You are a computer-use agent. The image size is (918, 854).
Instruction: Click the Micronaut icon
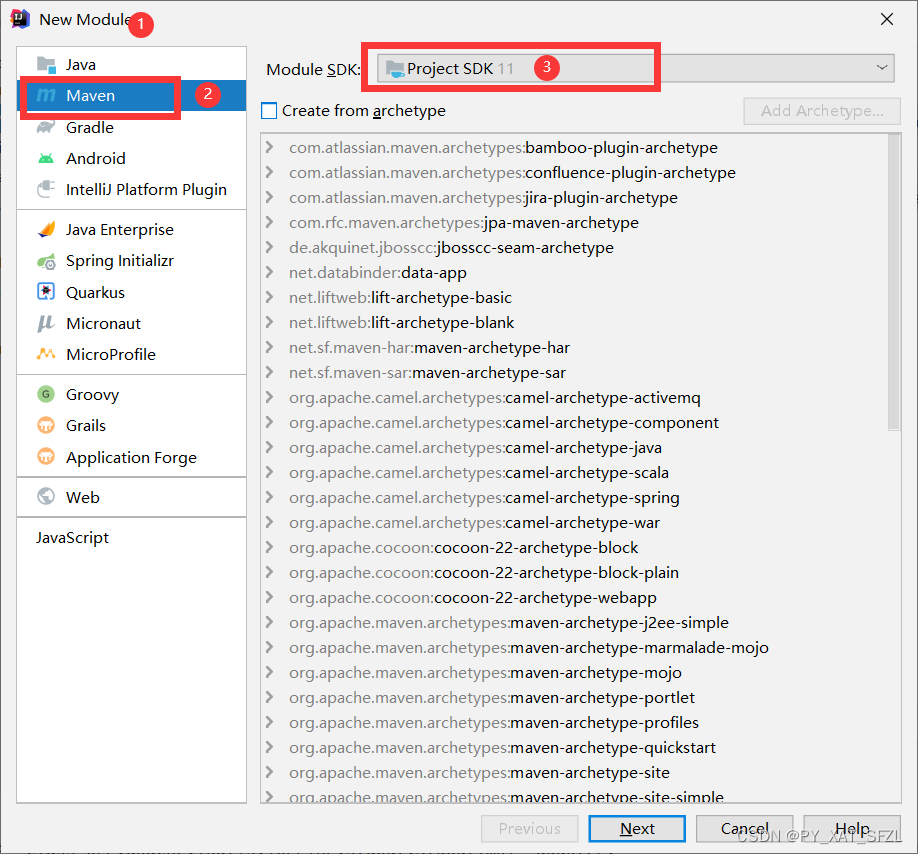pos(46,323)
